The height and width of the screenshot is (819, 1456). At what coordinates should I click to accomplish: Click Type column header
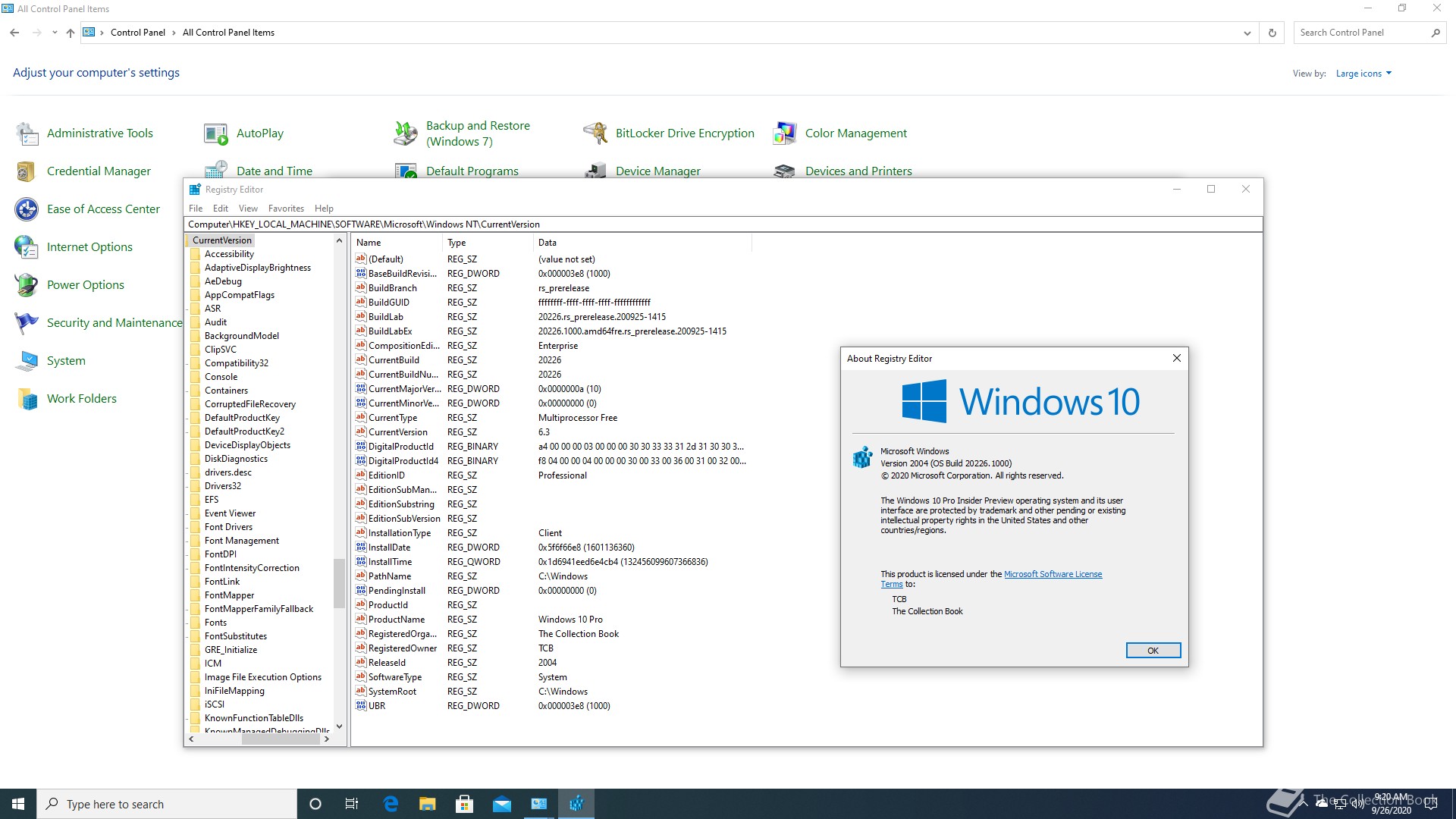488,243
